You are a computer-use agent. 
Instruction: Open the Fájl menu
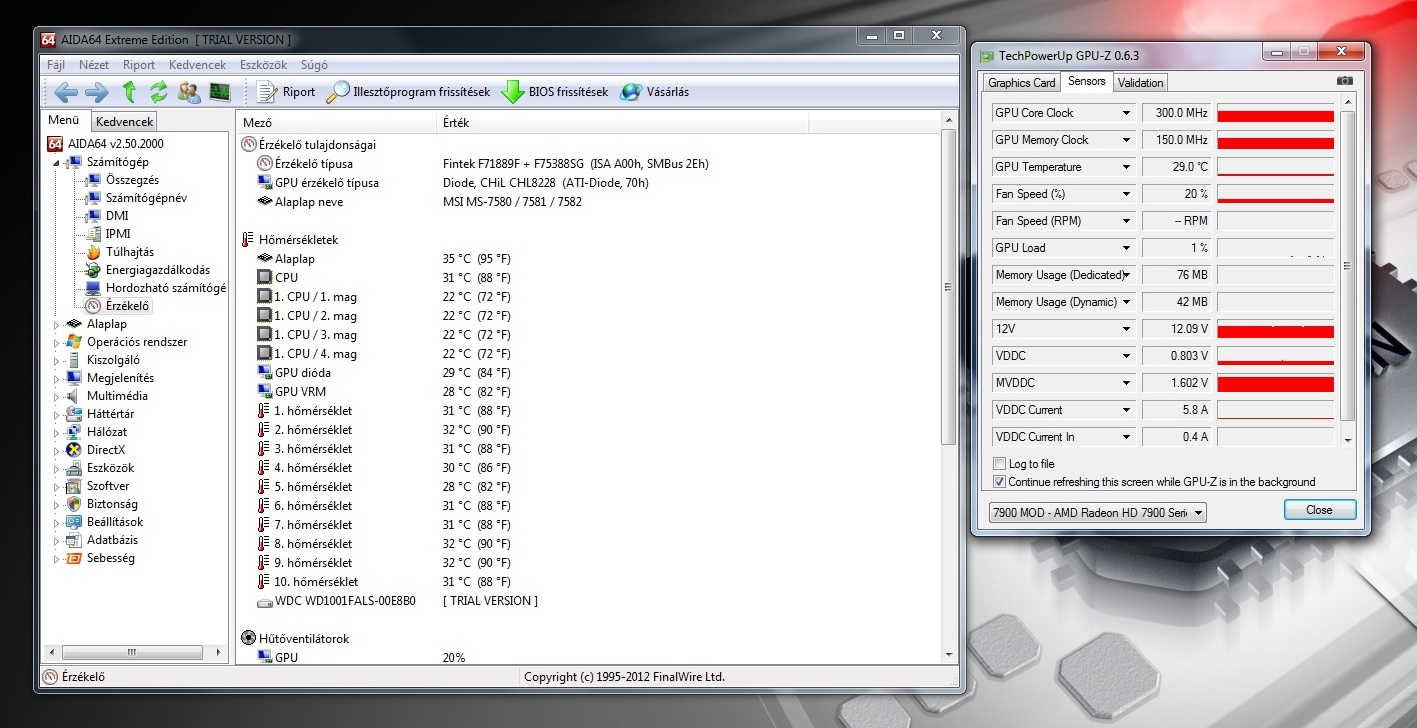57,65
